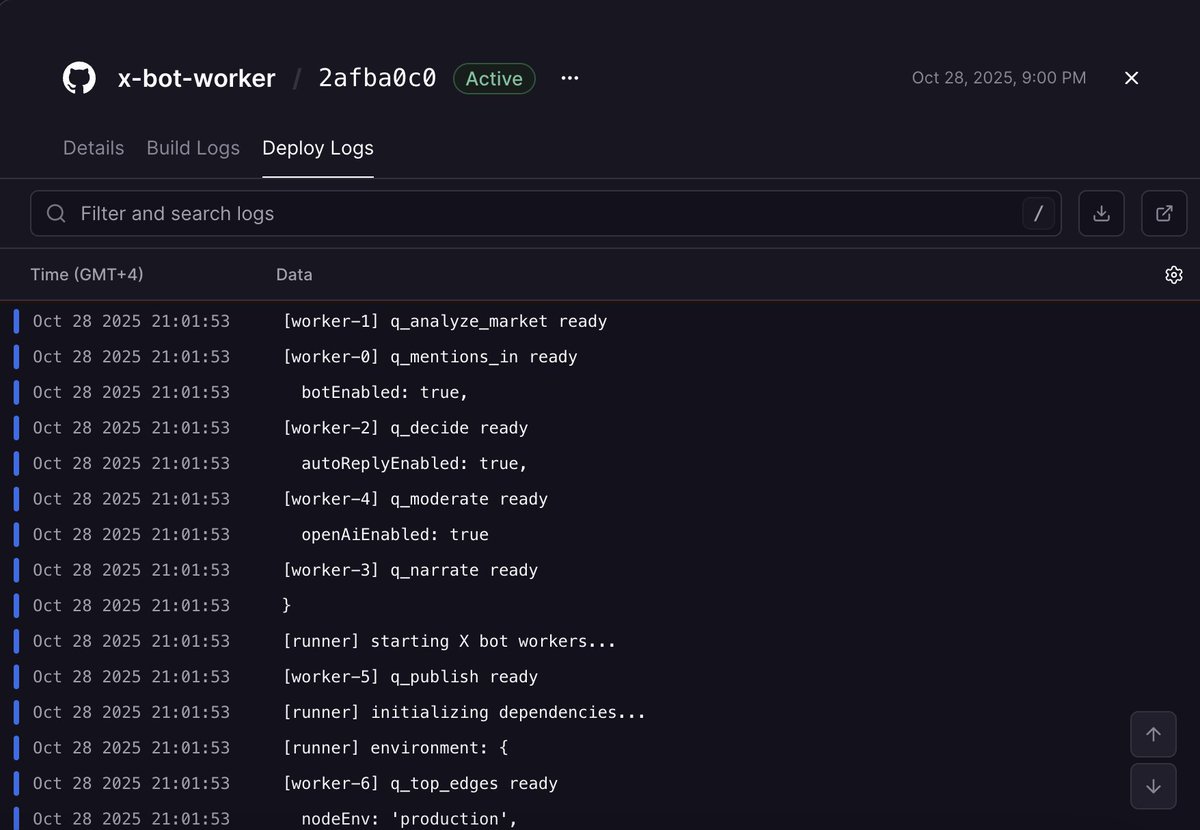Select the q_analyze_market ready log line

[600, 321]
